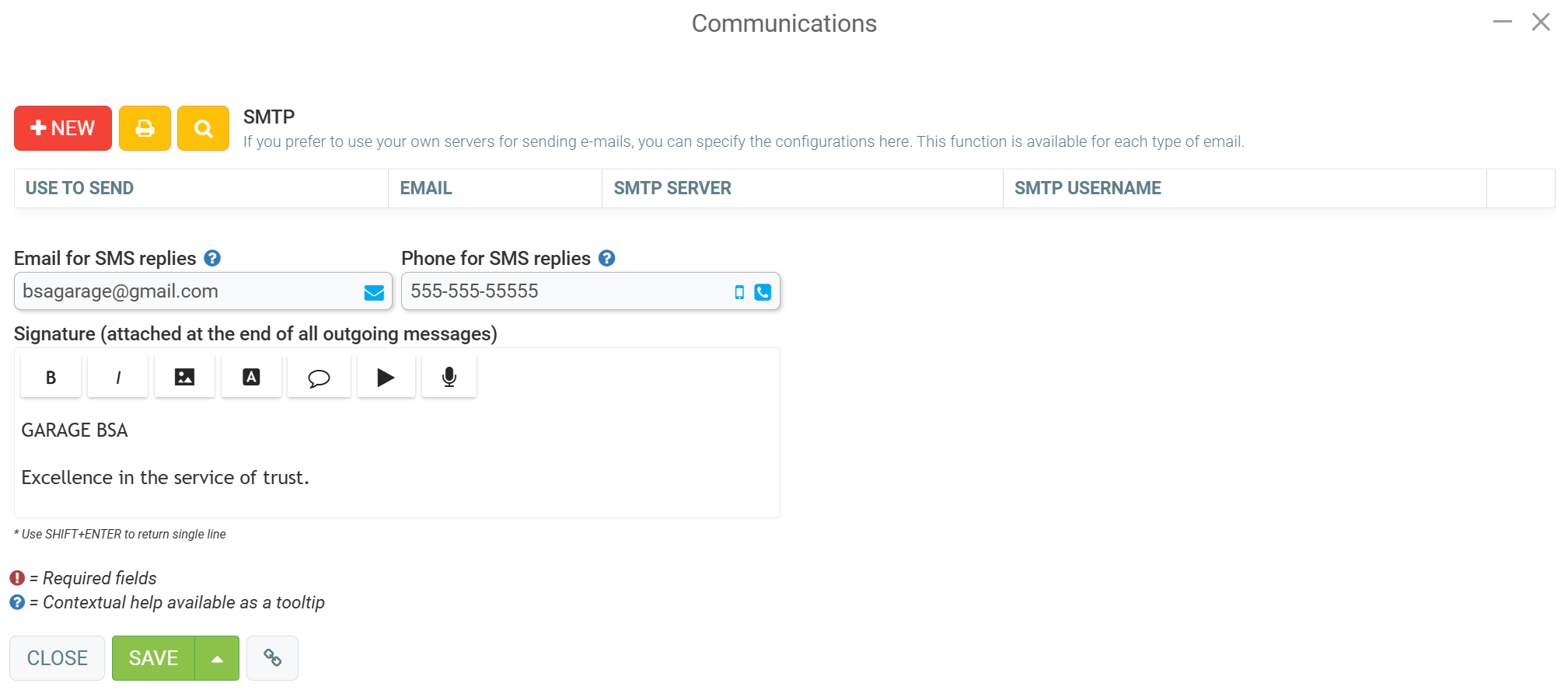The height and width of the screenshot is (690, 1568).
Task: Toggle bold formatting for the signature
Action: 50,376
